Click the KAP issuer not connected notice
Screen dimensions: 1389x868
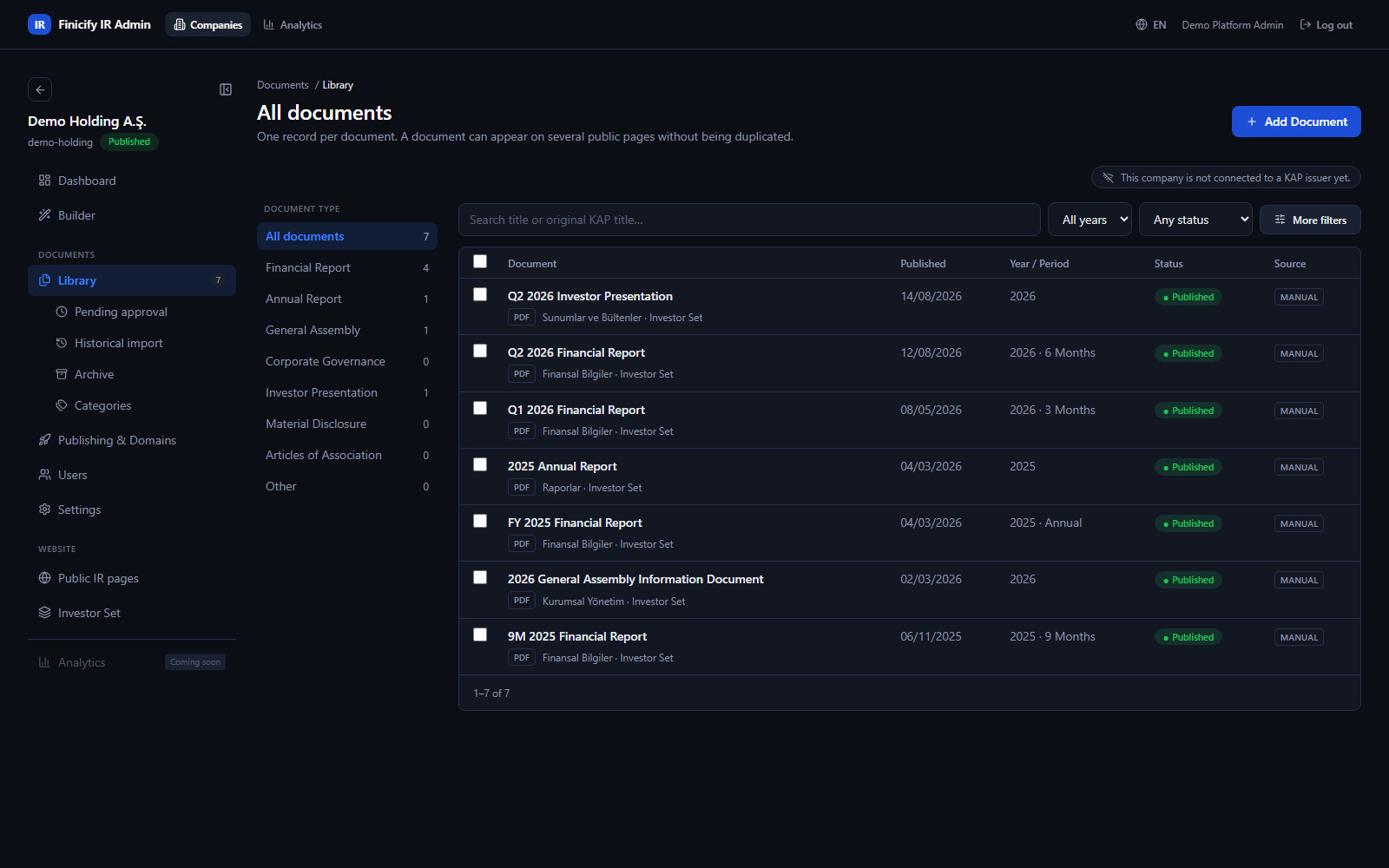[x=1226, y=177]
